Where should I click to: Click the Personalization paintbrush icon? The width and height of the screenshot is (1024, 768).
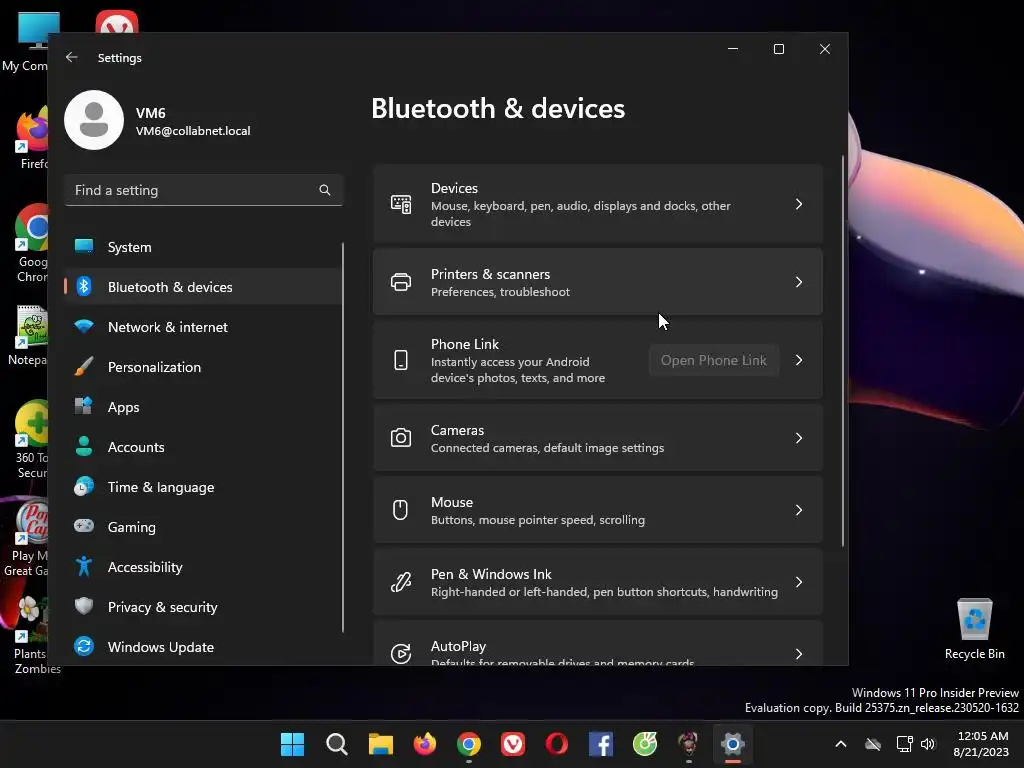coord(84,366)
